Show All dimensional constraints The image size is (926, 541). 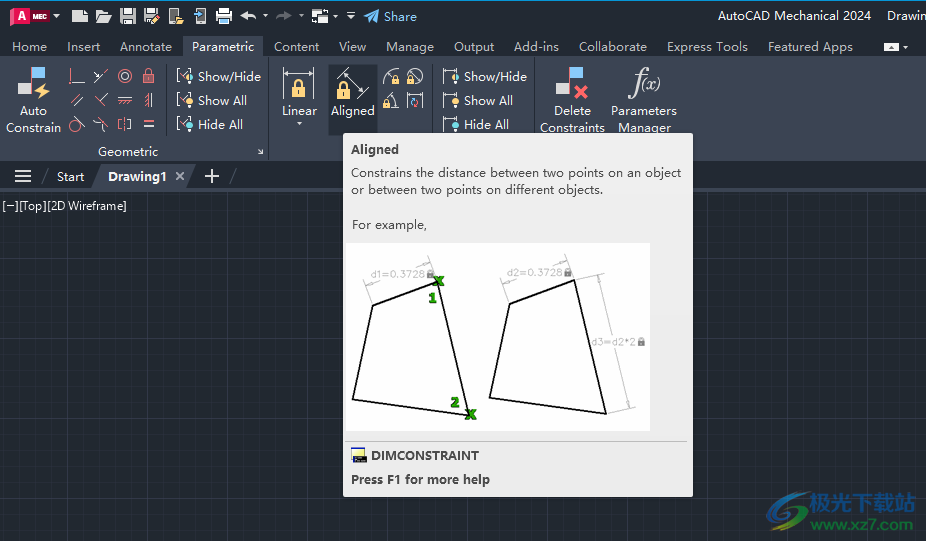(477, 100)
